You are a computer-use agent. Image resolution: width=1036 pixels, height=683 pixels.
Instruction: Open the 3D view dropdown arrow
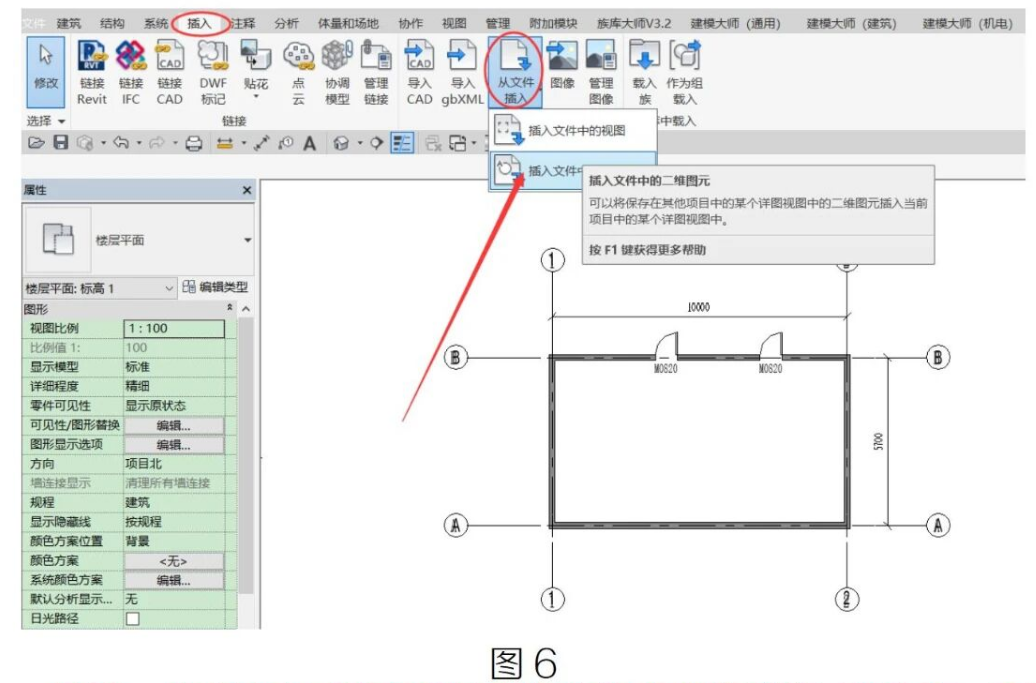[359, 143]
